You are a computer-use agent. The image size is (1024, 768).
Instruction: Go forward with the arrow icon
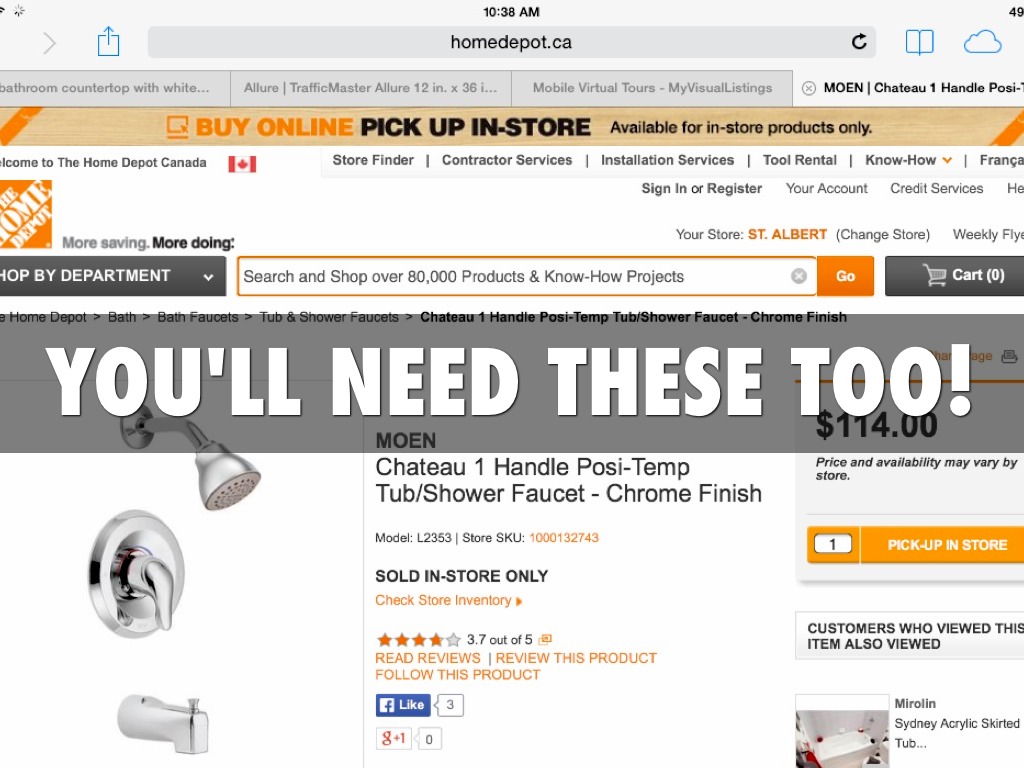tap(50, 43)
